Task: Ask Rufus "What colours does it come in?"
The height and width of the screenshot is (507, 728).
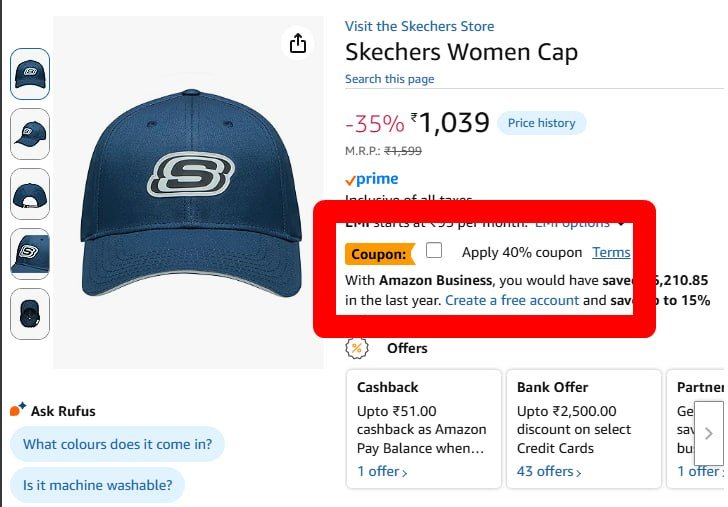Action: coord(117,444)
